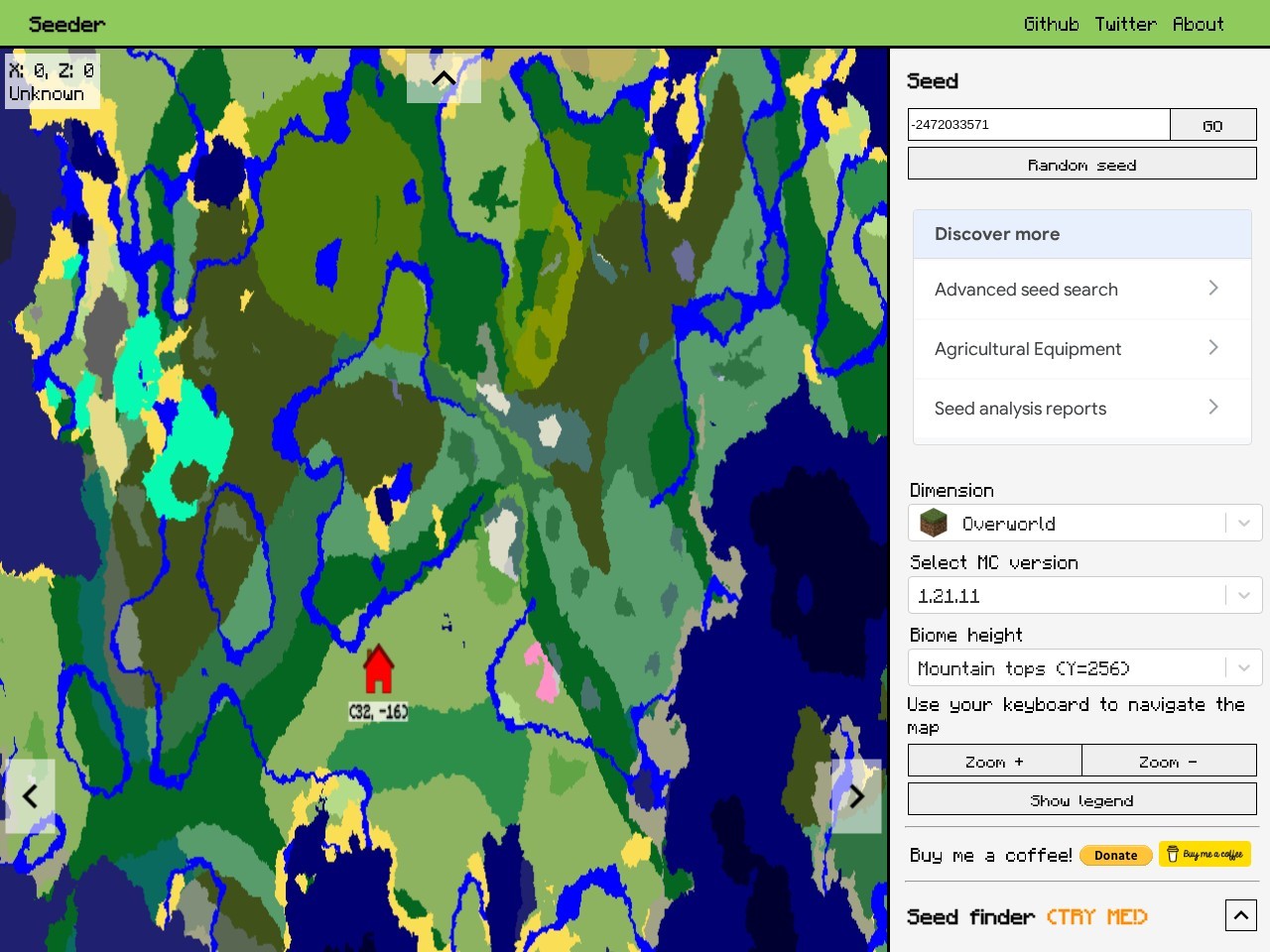The height and width of the screenshot is (952, 1270).
Task: Collapse the Seed finder section
Action: click(x=1240, y=915)
